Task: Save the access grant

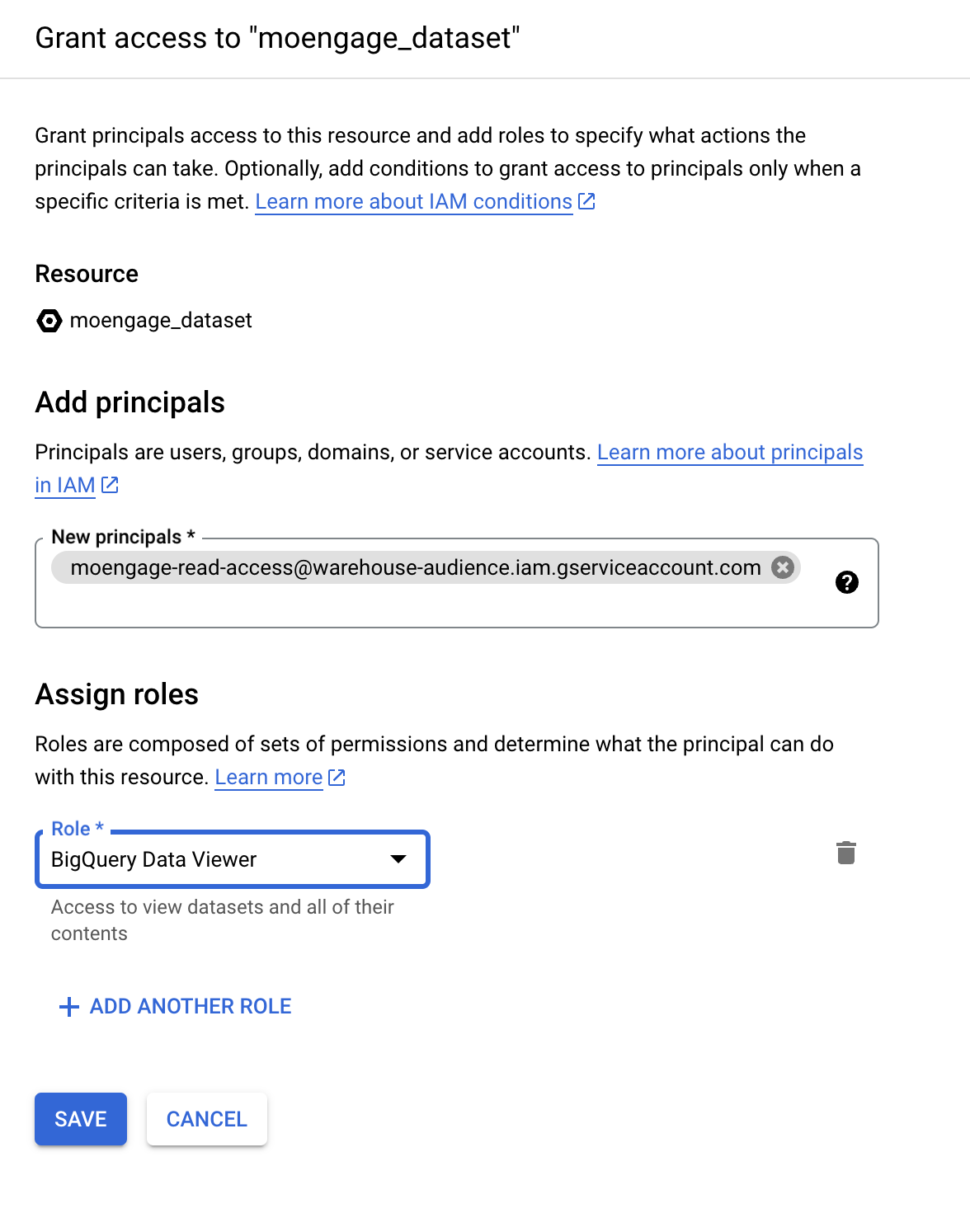Action: point(81,1119)
